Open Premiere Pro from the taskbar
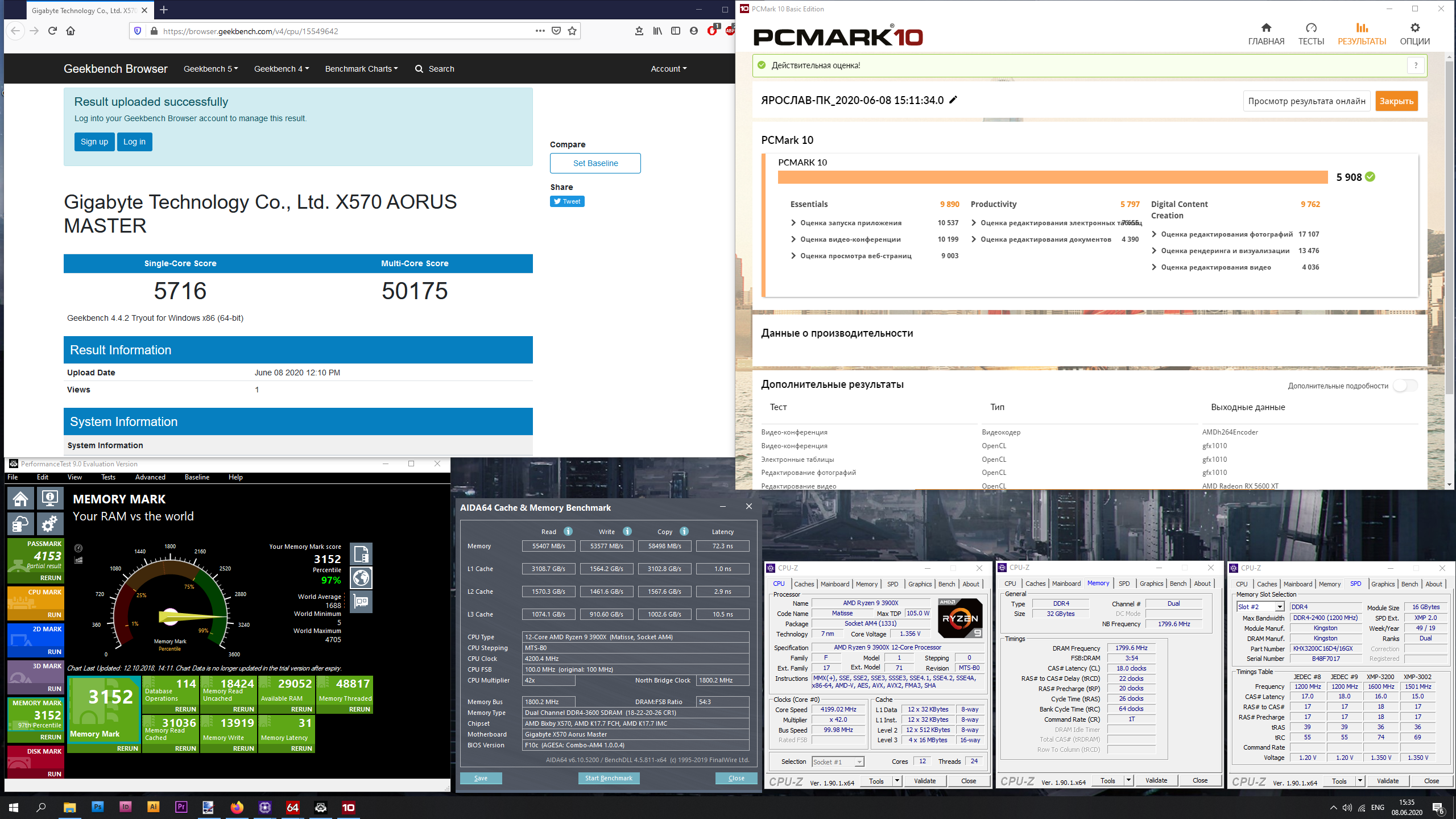Image resolution: width=1456 pixels, height=819 pixels. (181, 807)
